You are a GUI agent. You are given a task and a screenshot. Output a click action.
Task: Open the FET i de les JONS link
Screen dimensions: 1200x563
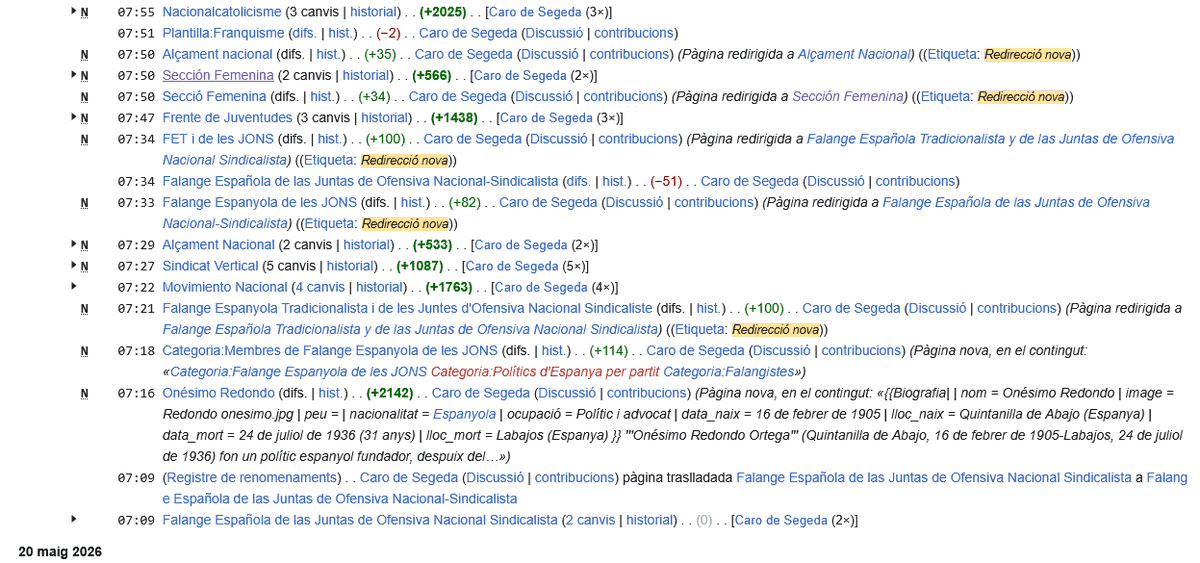pos(216,139)
